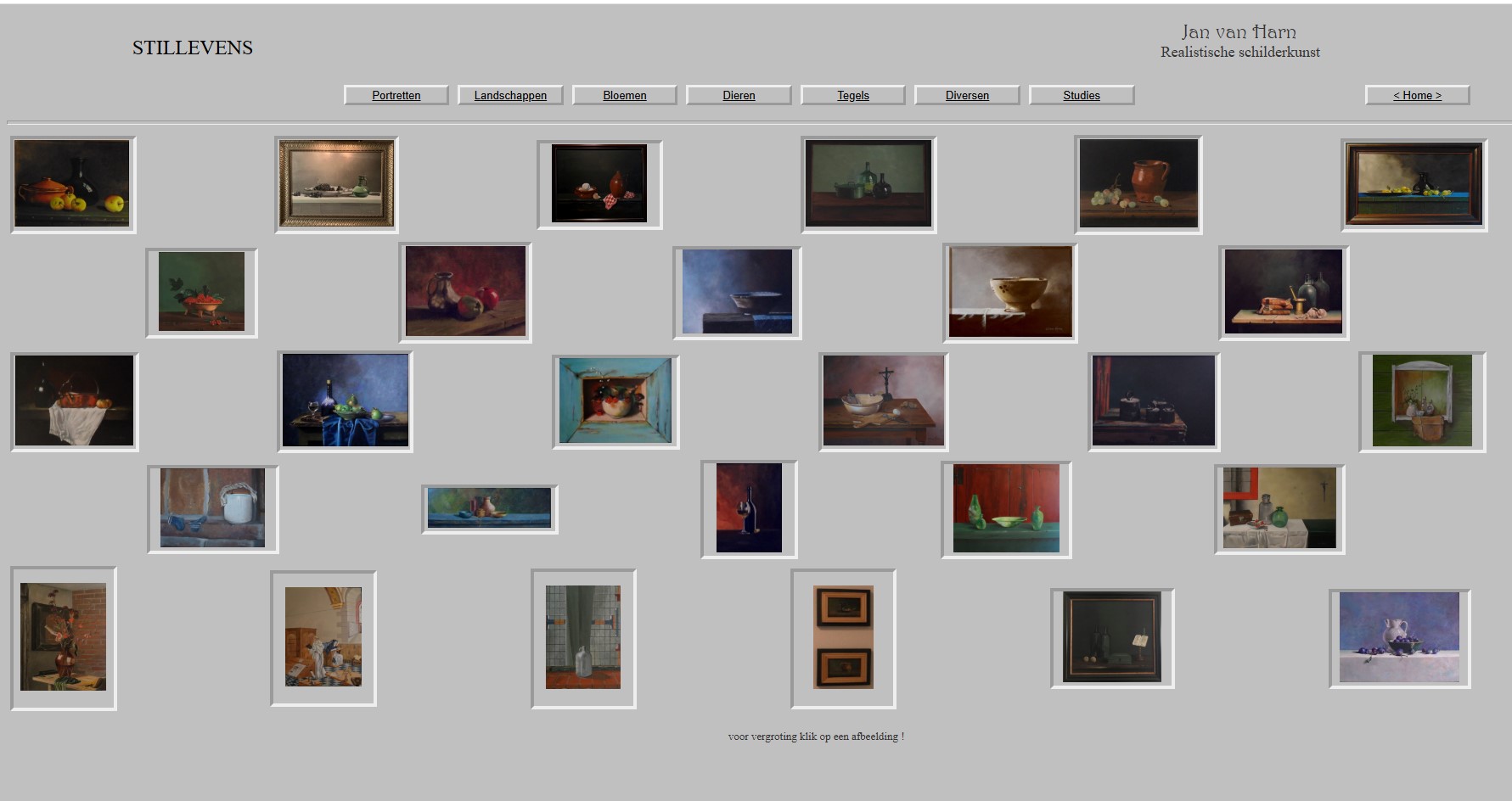View green glassware against red door painting
This screenshot has height=801, width=1512.
[1007, 509]
